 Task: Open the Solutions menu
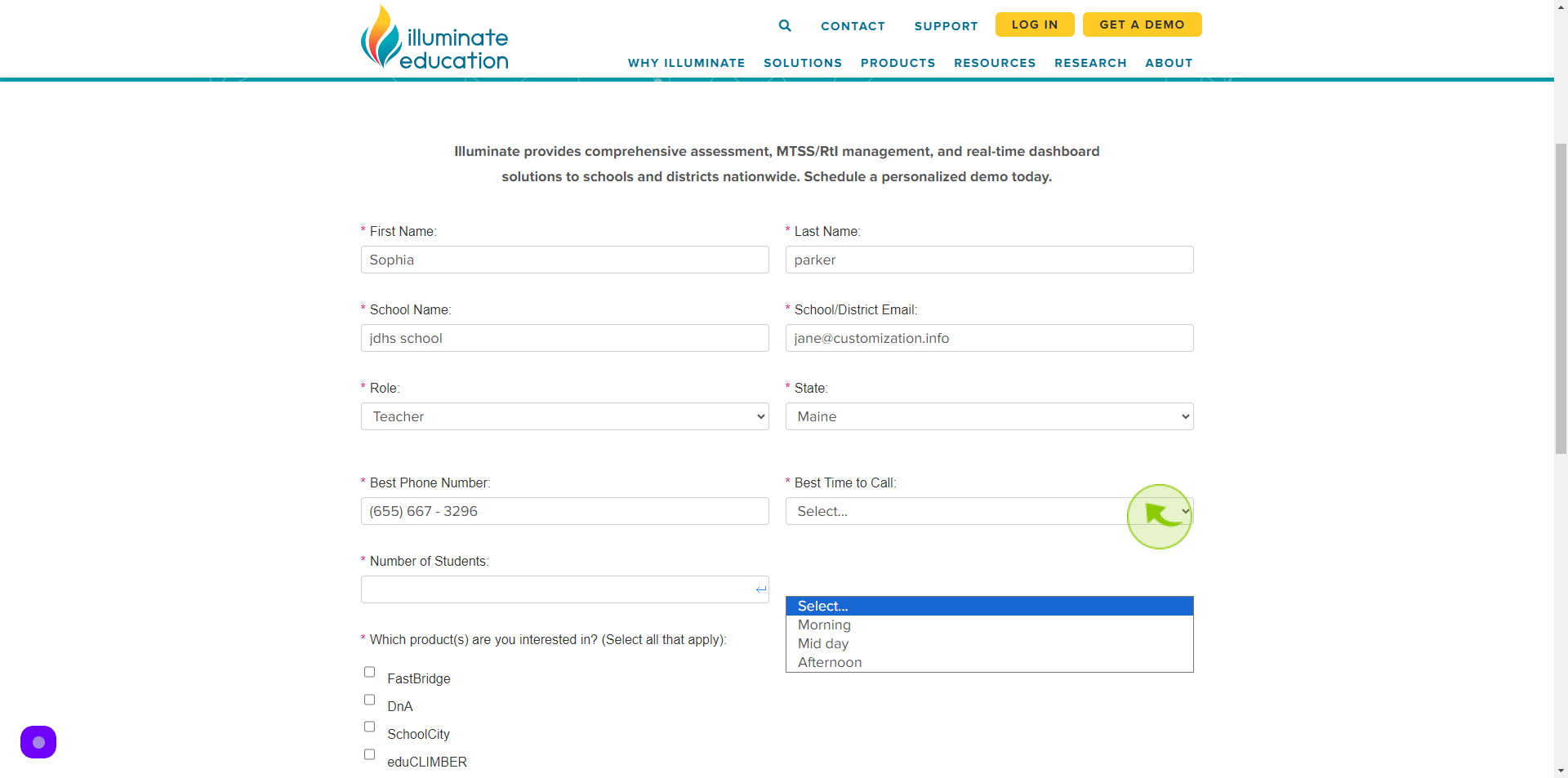[x=803, y=63]
